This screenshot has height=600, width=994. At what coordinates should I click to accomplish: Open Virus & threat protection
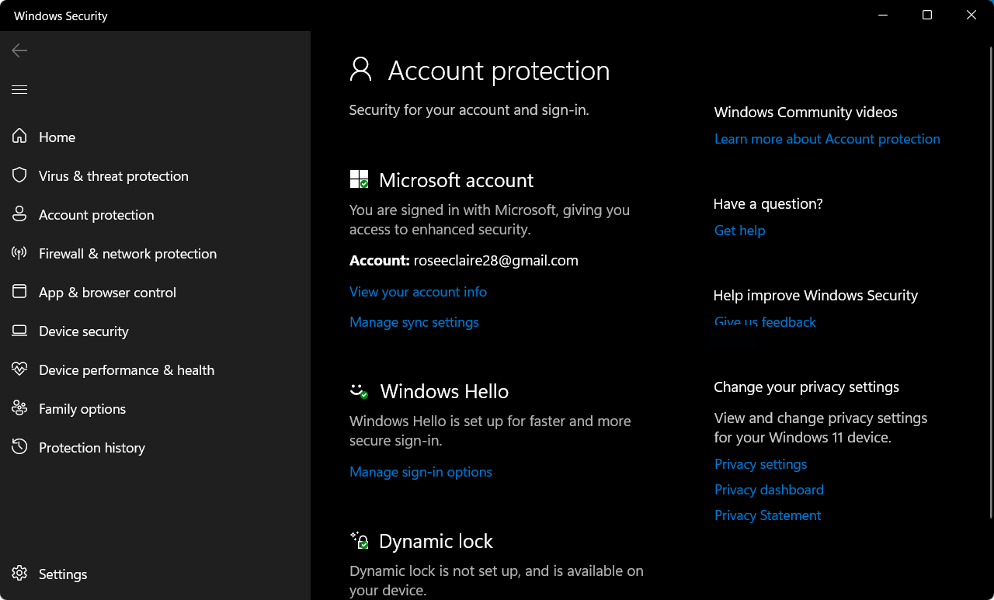point(20,176)
